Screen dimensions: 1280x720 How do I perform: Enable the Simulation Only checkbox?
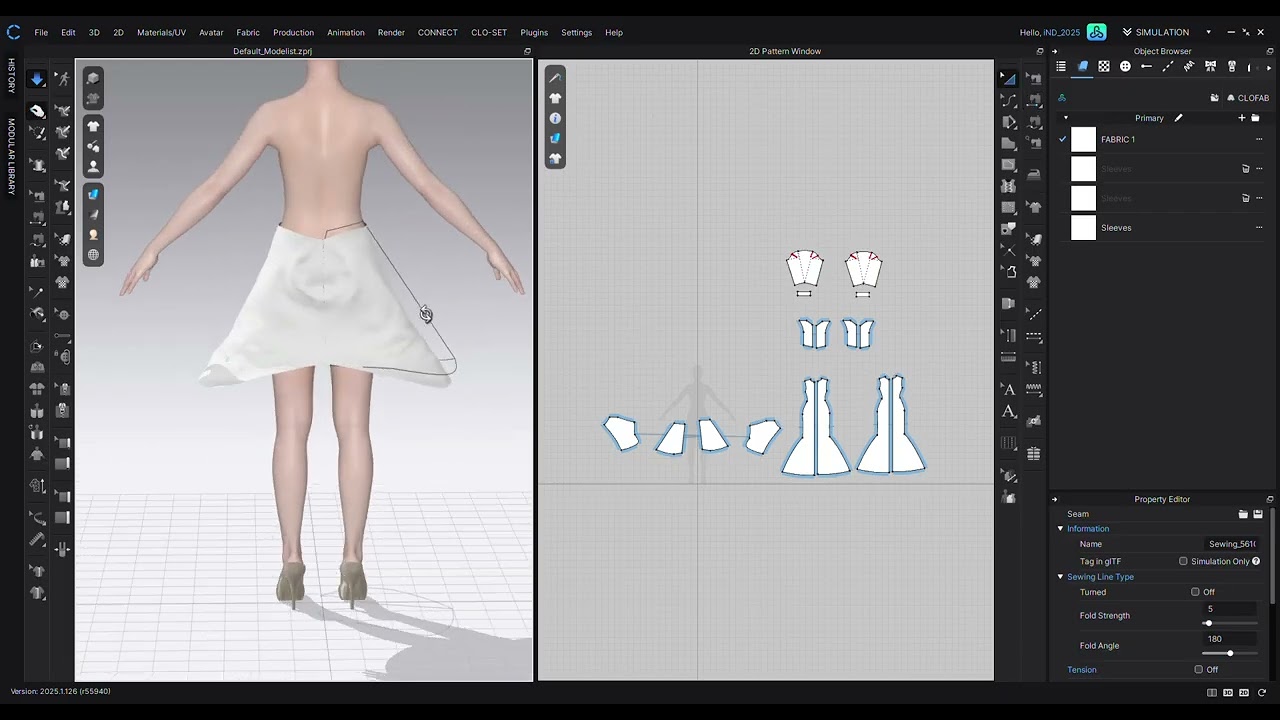click(1183, 562)
